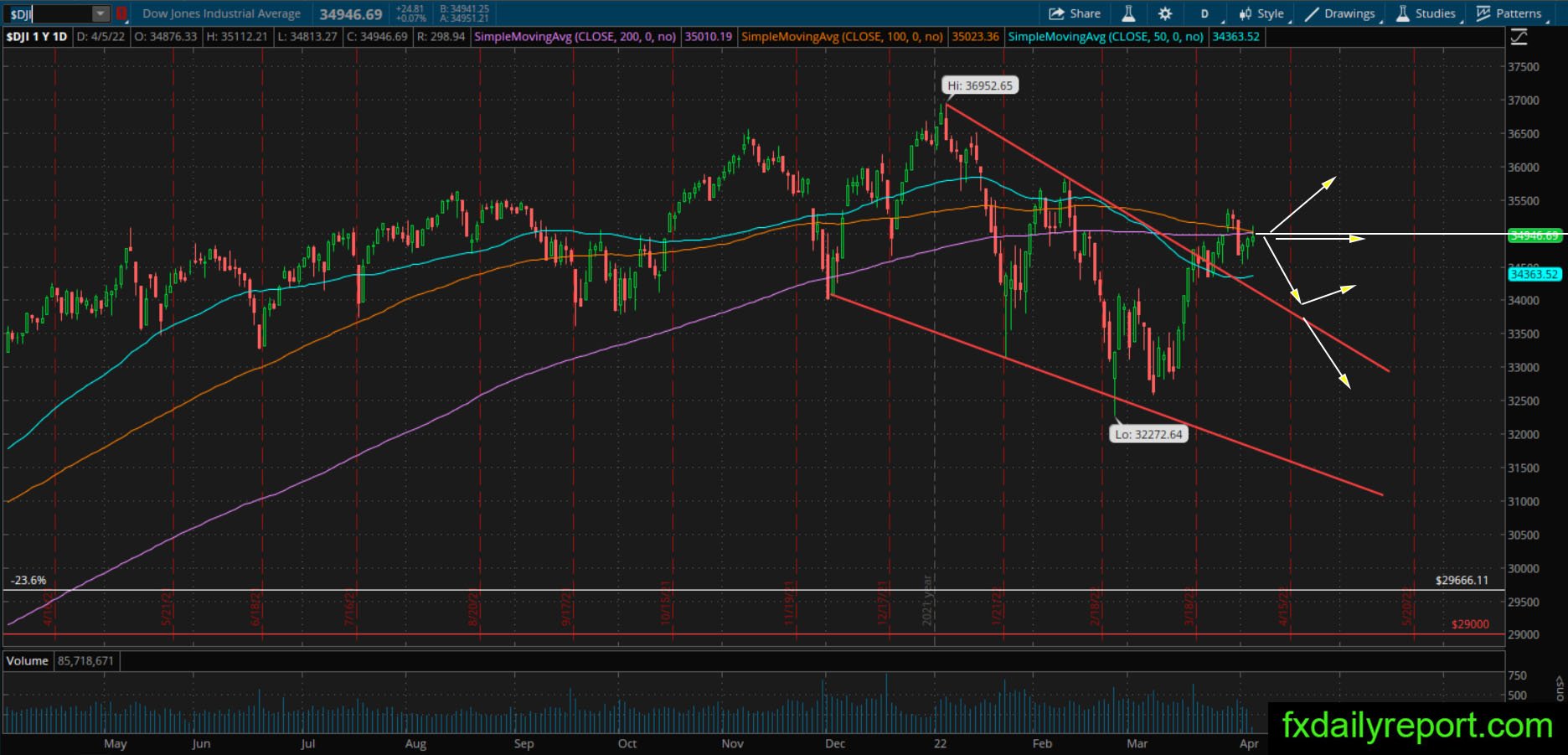This screenshot has width=1568, height=755.
Task: Click the red $29000 price level label
Action: 1470,624
